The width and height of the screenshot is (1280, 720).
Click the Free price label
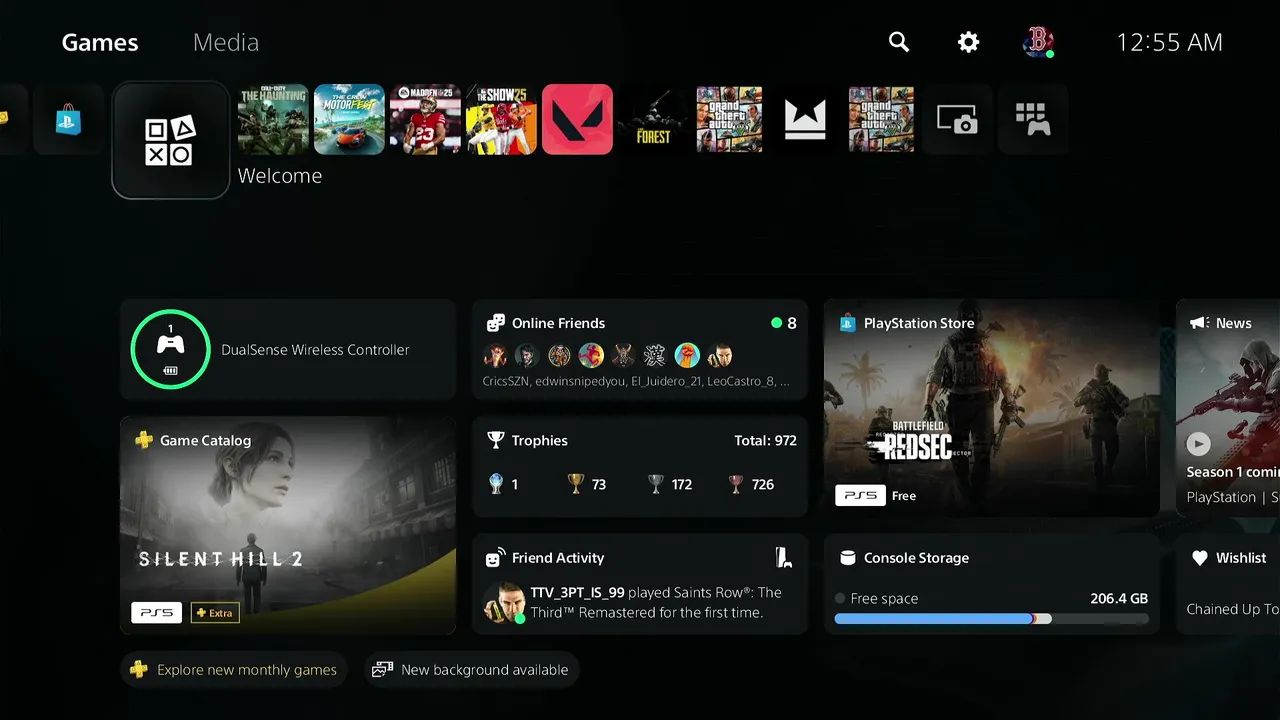904,496
